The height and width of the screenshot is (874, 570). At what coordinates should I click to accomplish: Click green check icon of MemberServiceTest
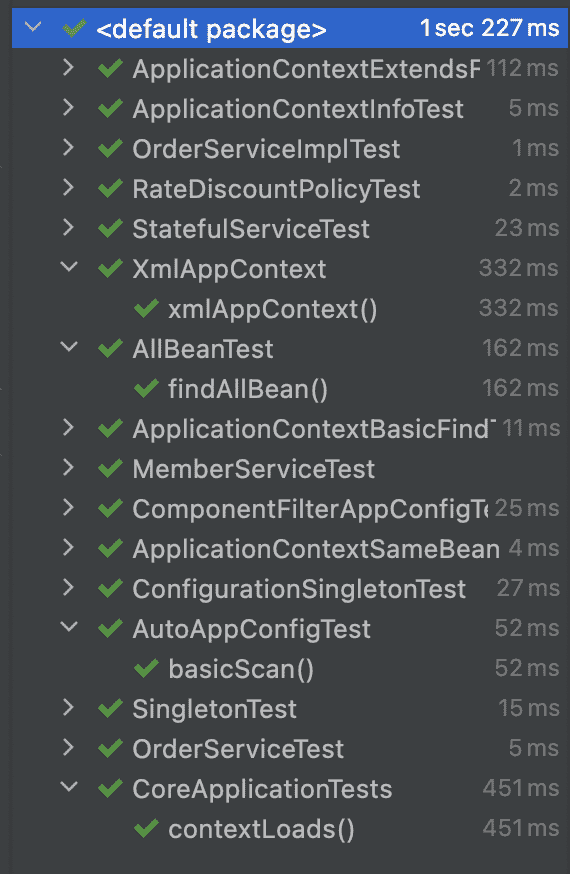coord(110,469)
